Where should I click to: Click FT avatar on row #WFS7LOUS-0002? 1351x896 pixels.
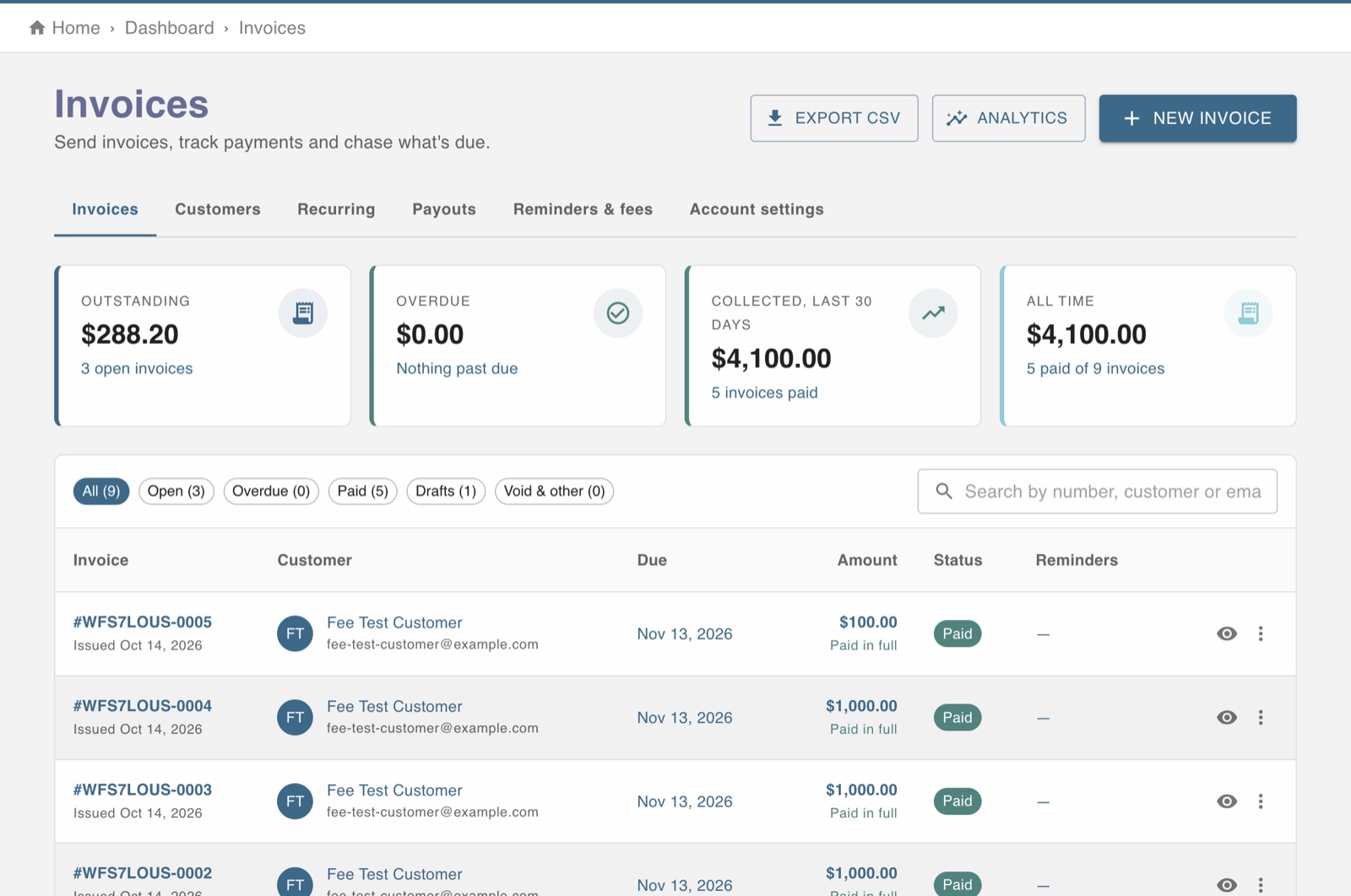click(x=295, y=882)
